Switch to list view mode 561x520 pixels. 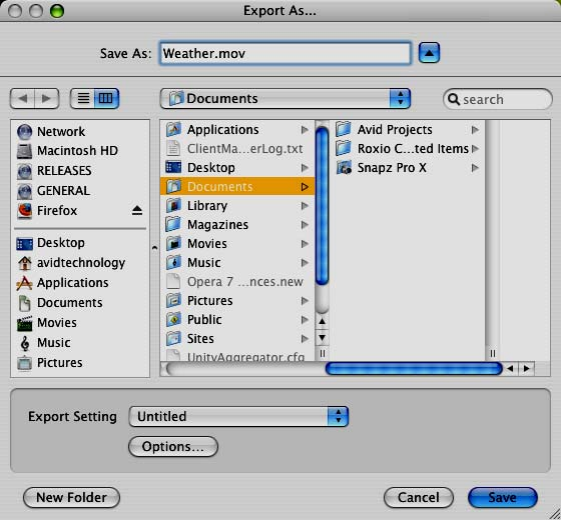tap(83, 98)
